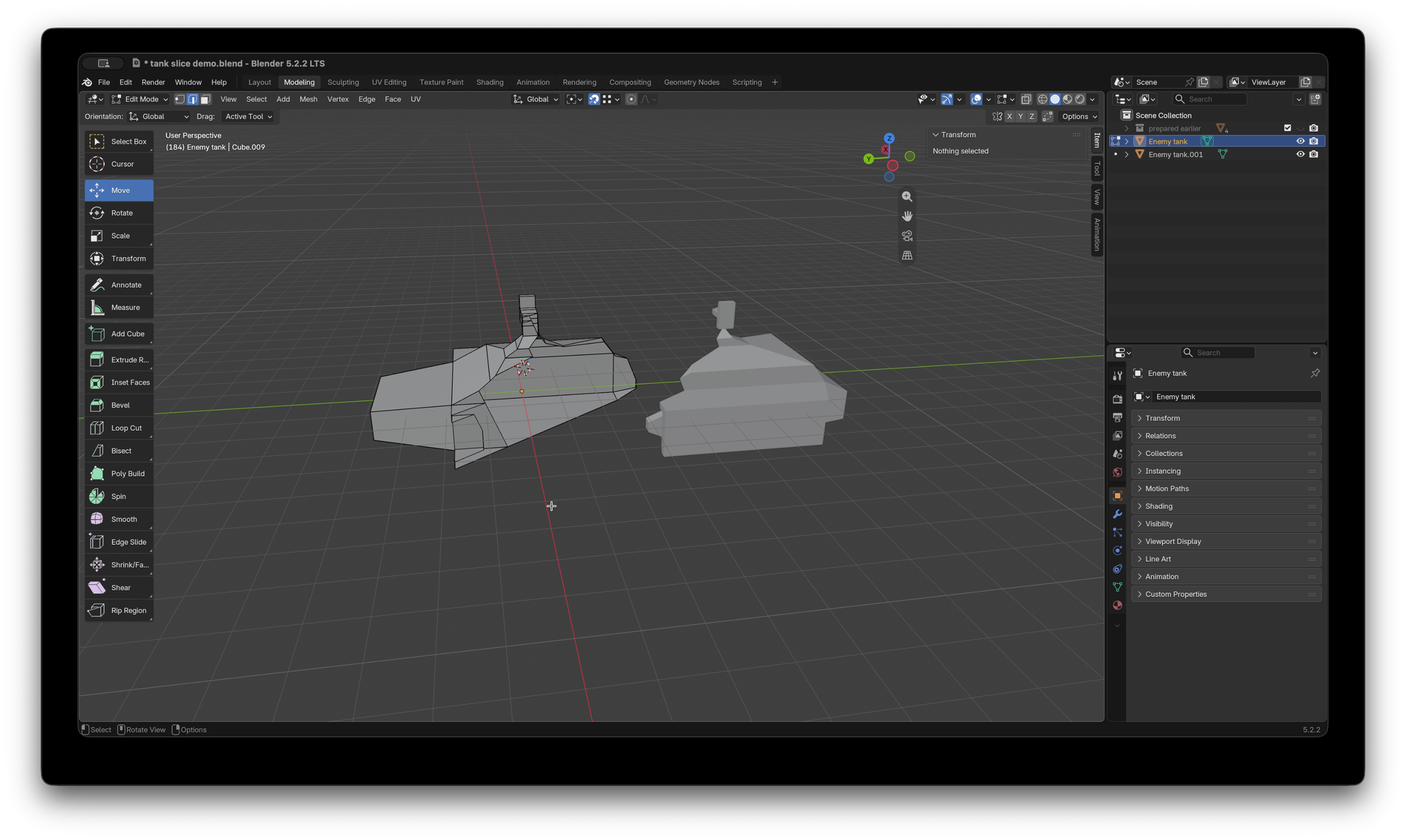Expand the Relations panel
Image resolution: width=1406 pixels, height=840 pixels.
pyautogui.click(x=1226, y=436)
